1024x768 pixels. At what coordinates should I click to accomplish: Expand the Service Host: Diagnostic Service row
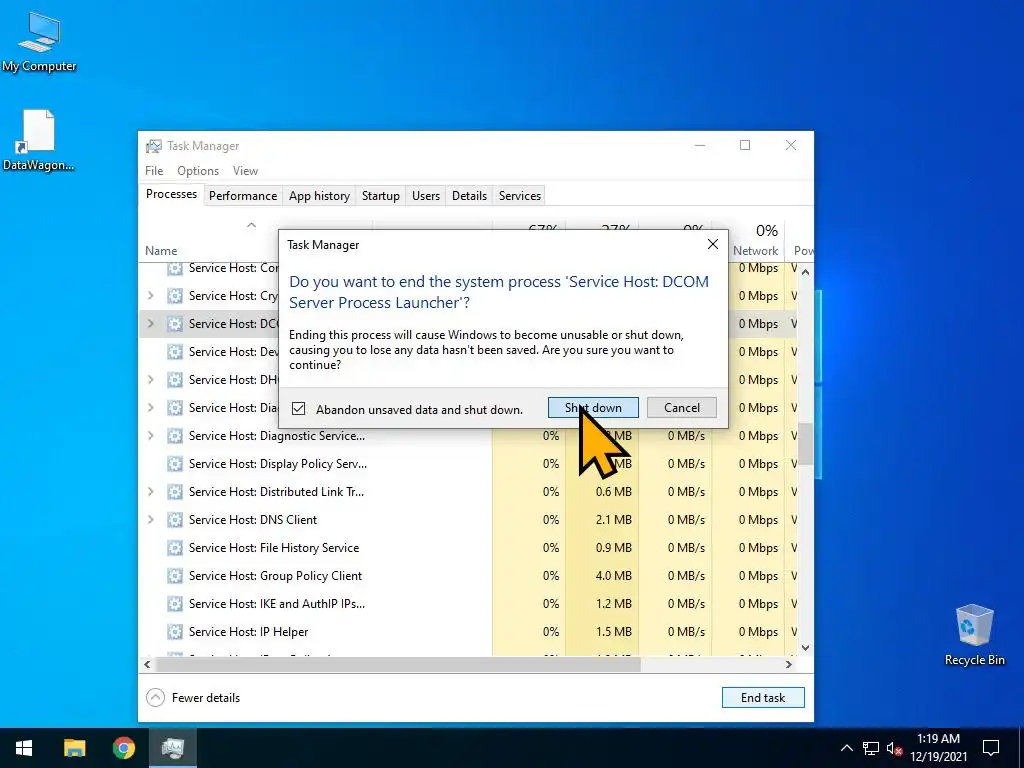151,436
